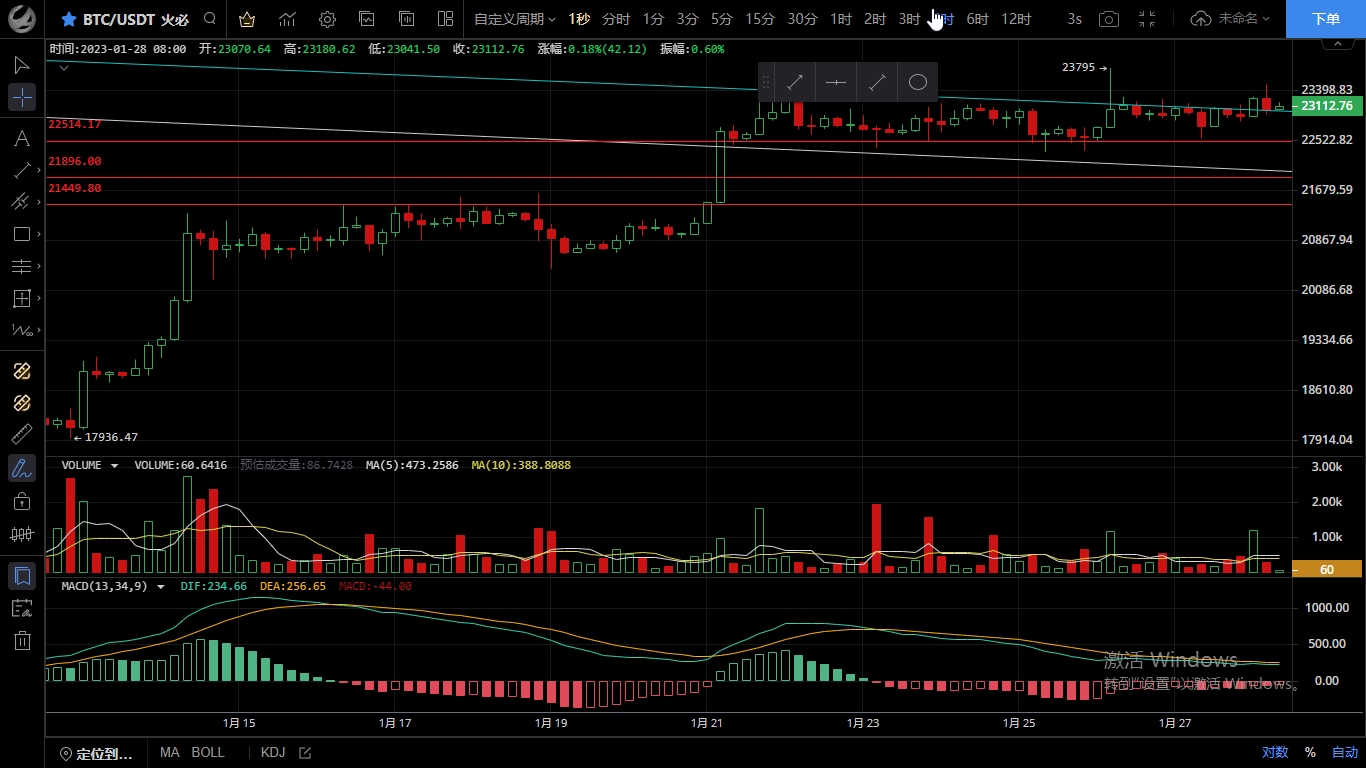Open chart settings gear icon

[327, 19]
